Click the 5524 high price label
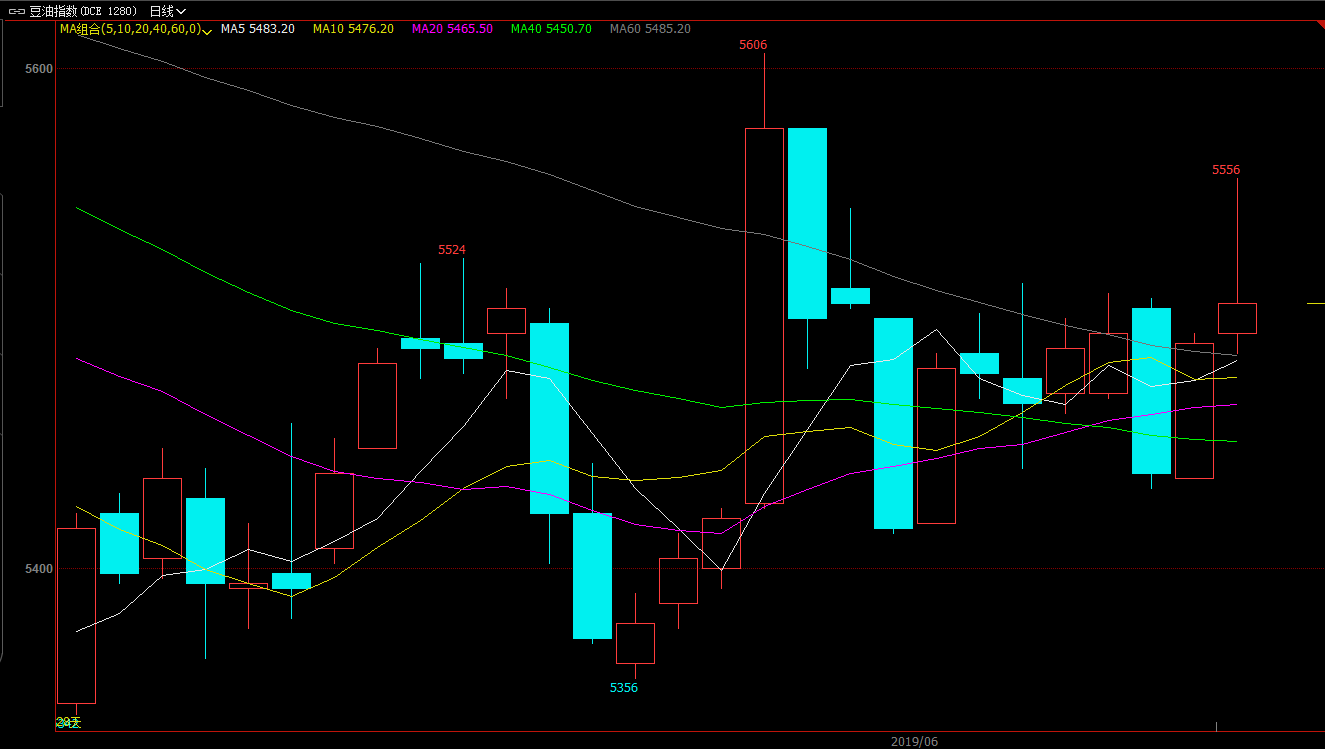 (x=452, y=249)
